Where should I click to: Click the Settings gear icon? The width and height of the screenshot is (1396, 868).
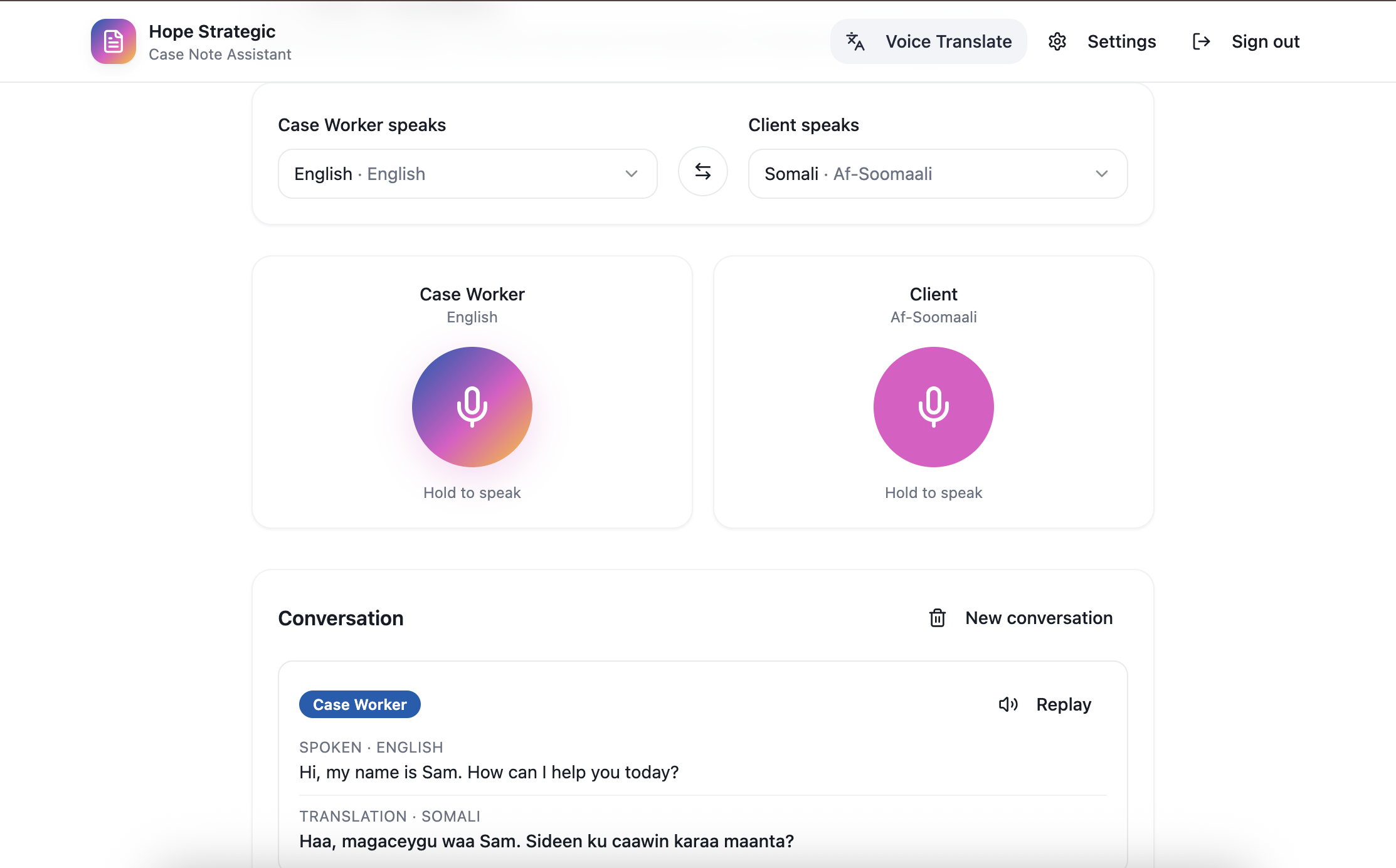pos(1057,41)
